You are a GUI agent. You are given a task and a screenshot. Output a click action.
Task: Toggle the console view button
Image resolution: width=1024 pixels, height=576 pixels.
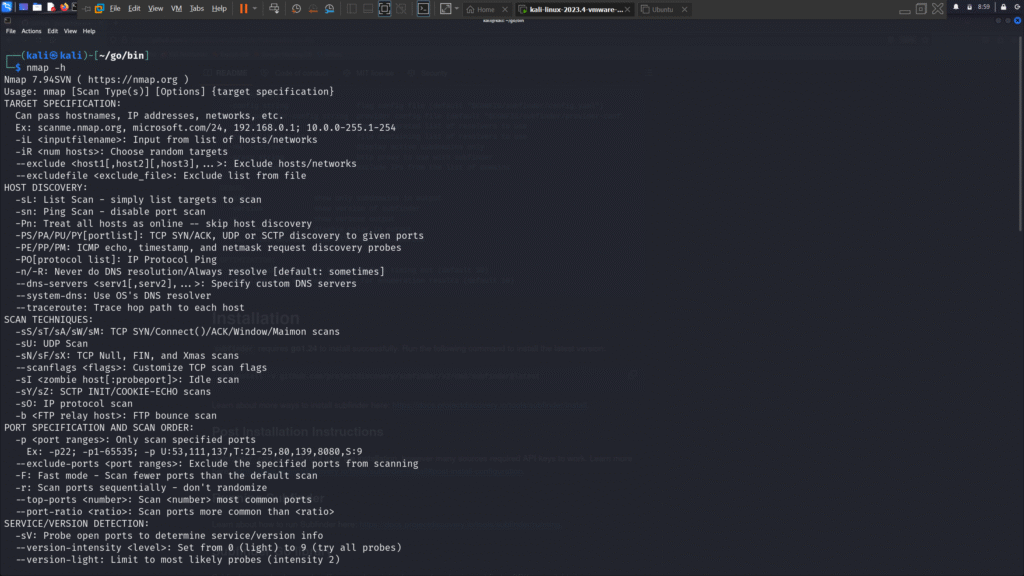point(423,9)
